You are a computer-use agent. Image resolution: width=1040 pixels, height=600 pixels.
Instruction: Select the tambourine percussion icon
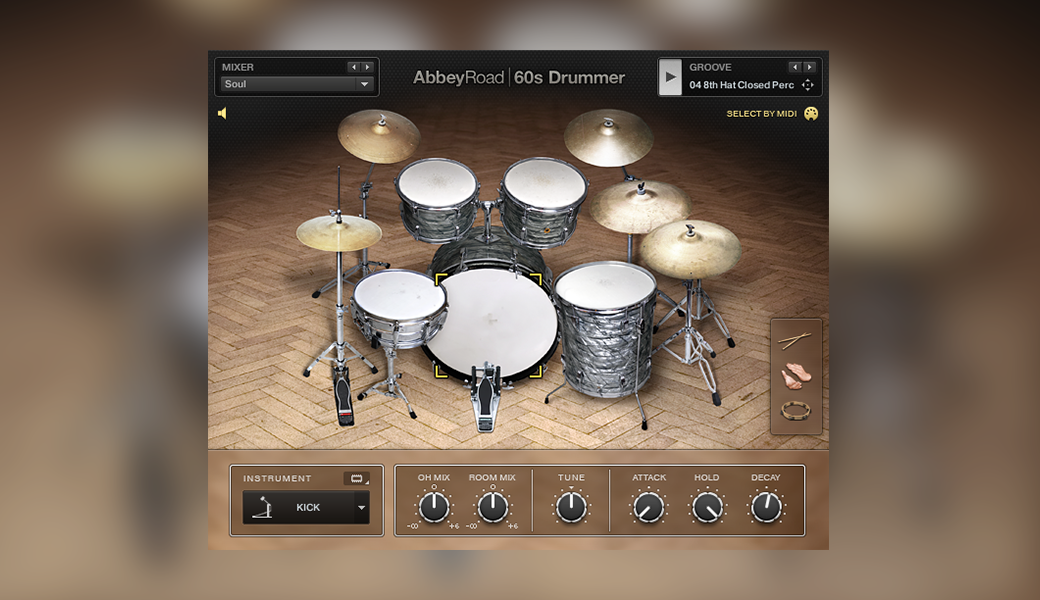[x=795, y=412]
